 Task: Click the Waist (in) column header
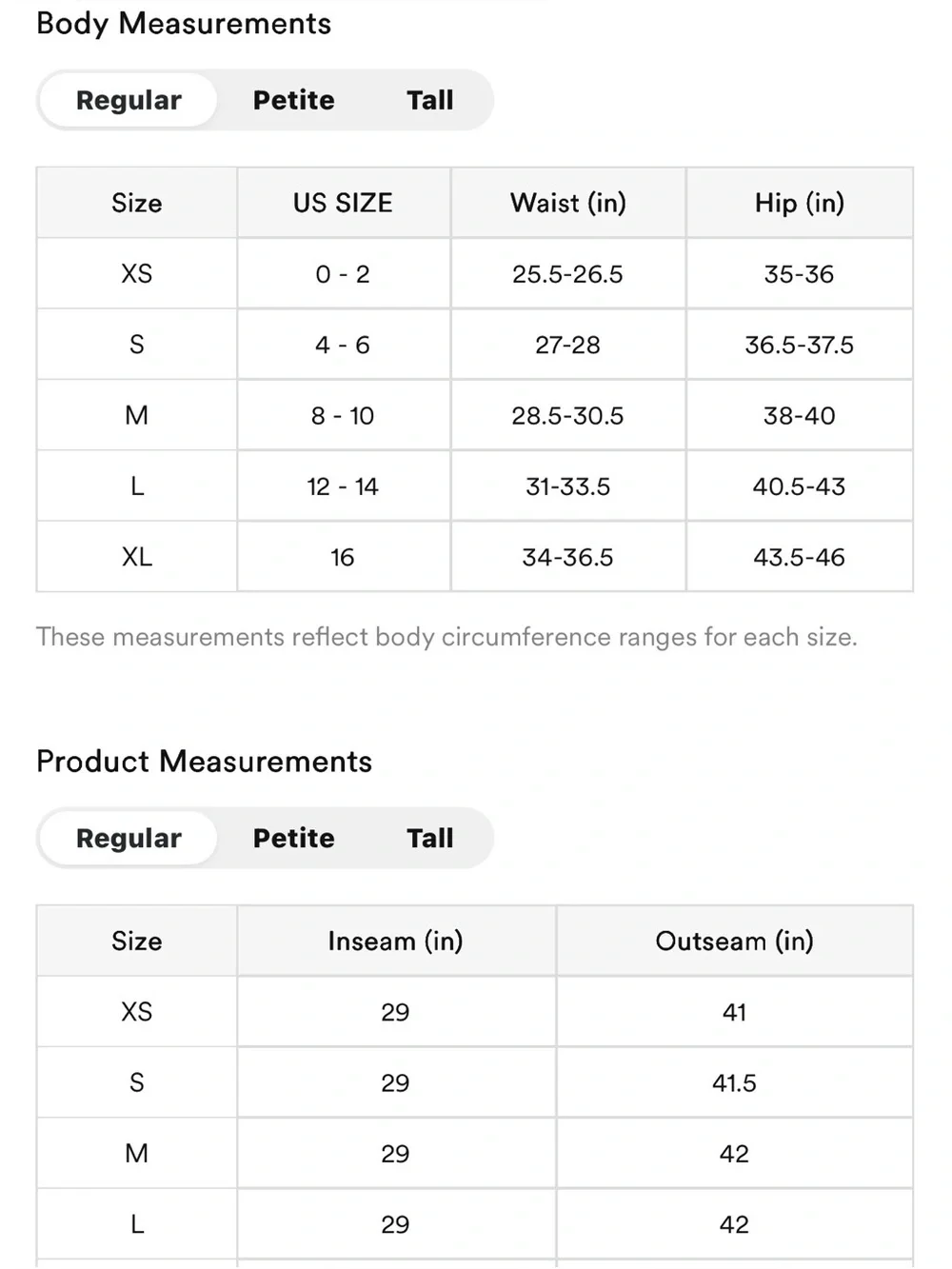(568, 203)
